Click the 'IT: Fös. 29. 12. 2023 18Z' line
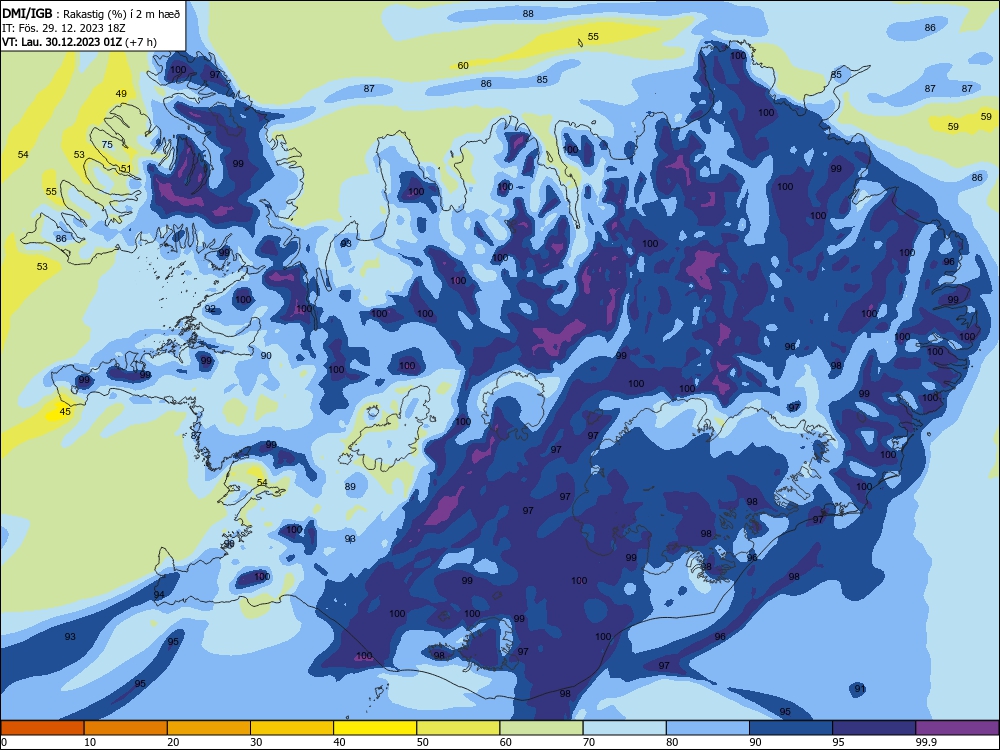 (63, 28)
